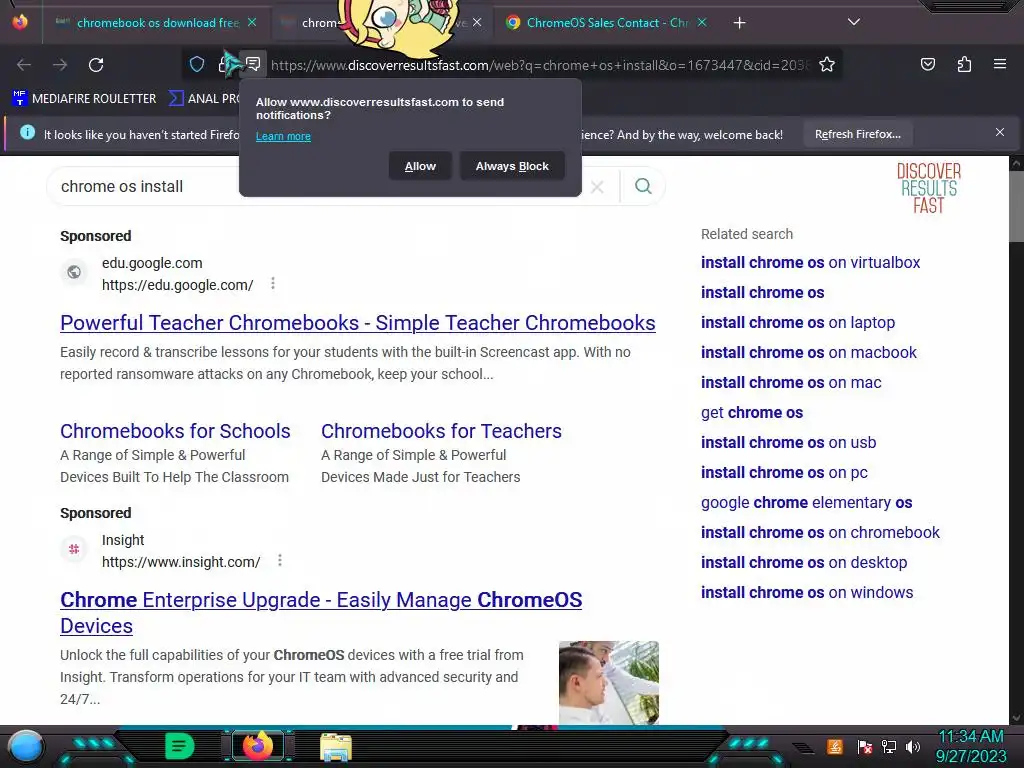The width and height of the screenshot is (1024, 768).
Task: Select 'install chrome os on chromebook' related search
Action: 820,533
